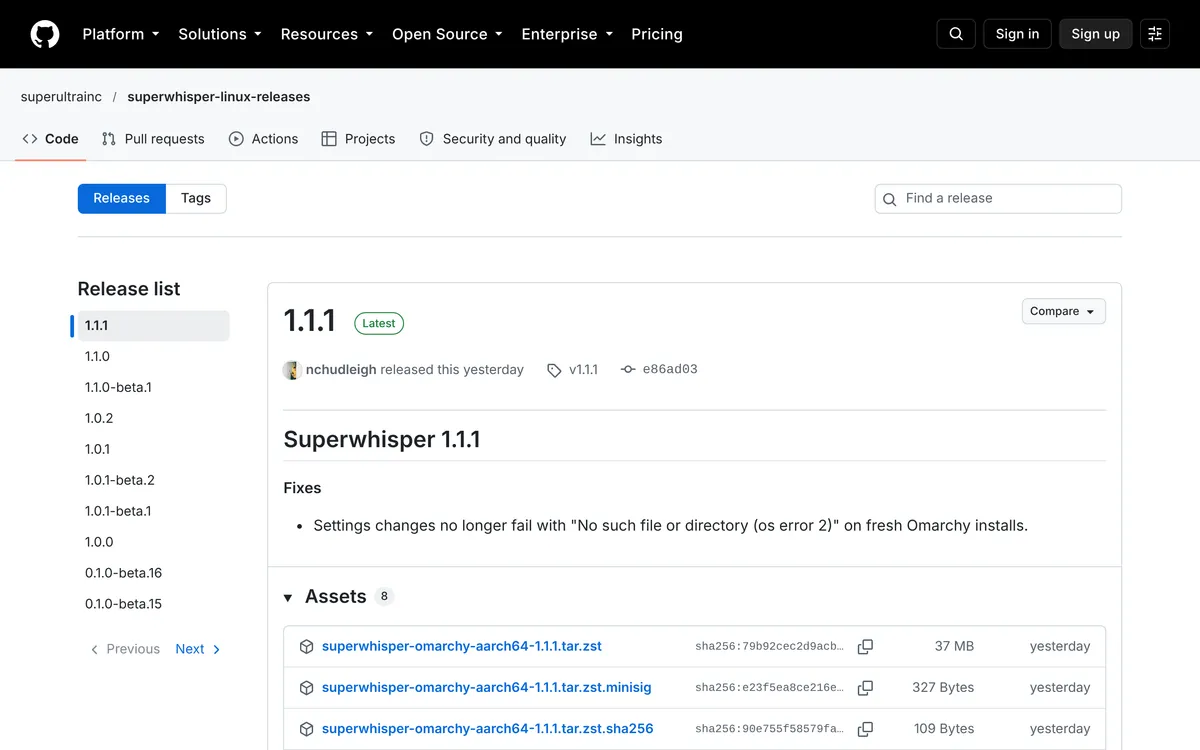Select release 1.1.1 in the release list
The image size is (1200, 750).
pyautogui.click(x=154, y=325)
